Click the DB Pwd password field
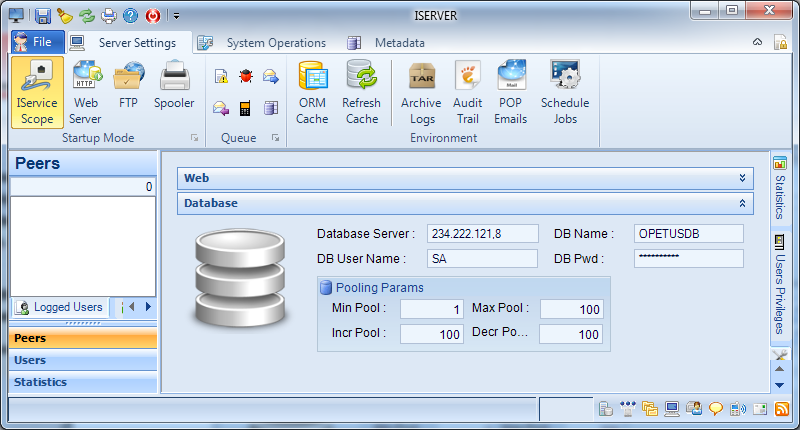Screen dimensions: 800x430 (689, 259)
